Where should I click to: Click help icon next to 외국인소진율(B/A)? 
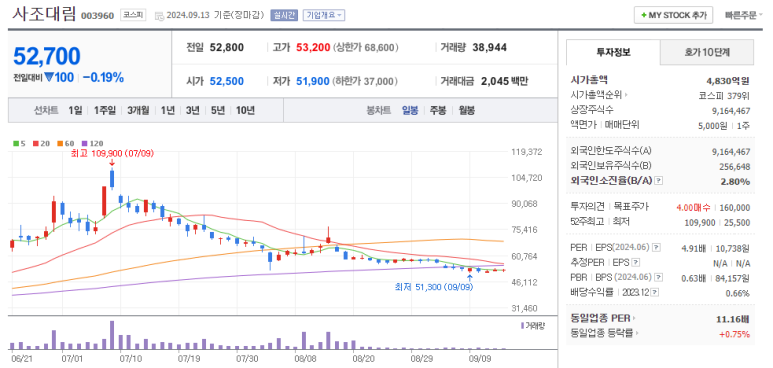click(659, 181)
